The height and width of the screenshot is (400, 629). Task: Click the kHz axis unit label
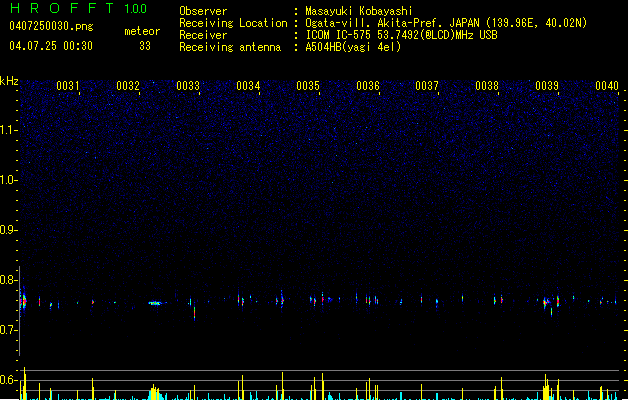(x=9, y=81)
